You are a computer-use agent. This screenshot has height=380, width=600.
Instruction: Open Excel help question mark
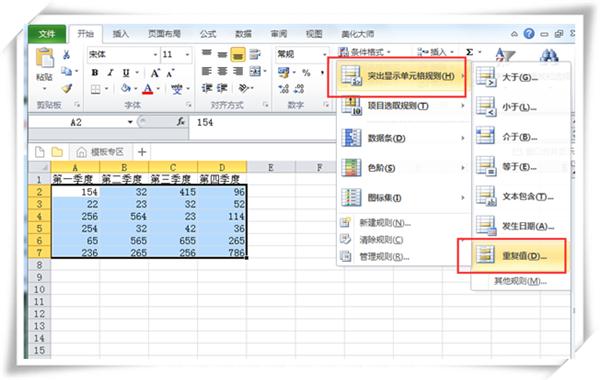tap(529, 34)
